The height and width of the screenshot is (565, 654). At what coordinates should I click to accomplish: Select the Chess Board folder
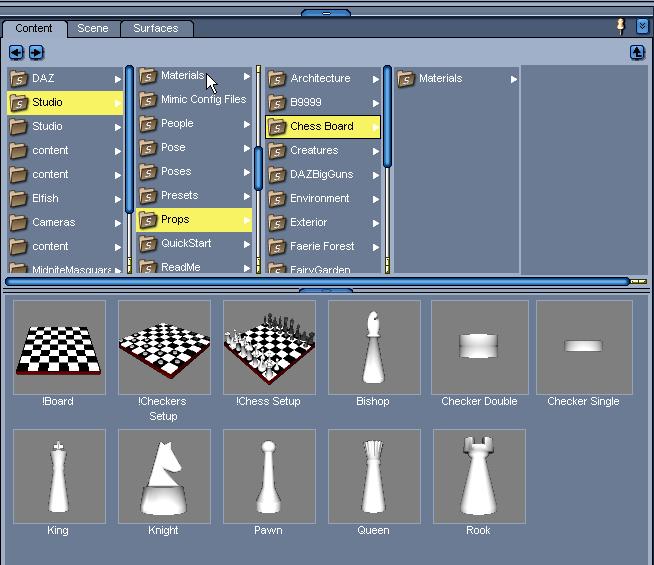tap(323, 127)
